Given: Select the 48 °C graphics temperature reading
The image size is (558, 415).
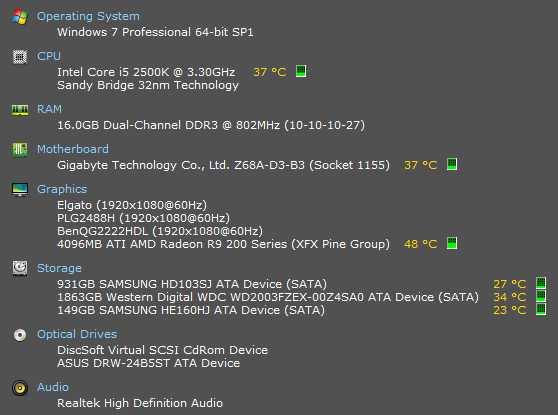Looking at the screenshot, I should [x=421, y=244].
